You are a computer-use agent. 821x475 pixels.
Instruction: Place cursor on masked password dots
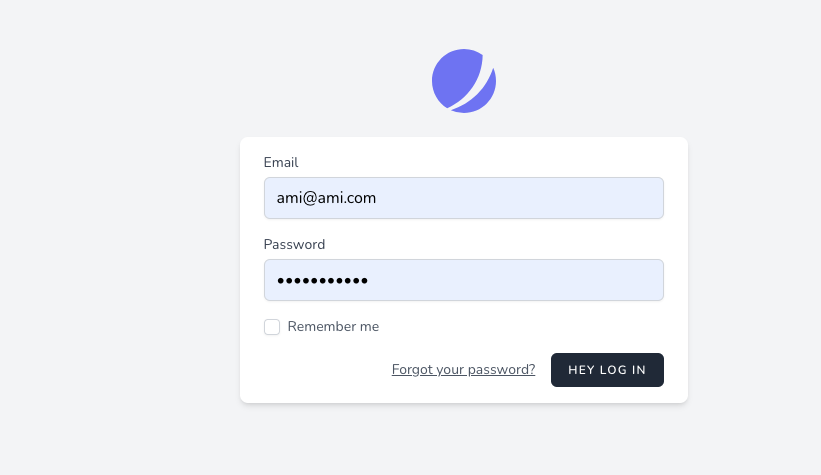[323, 281]
